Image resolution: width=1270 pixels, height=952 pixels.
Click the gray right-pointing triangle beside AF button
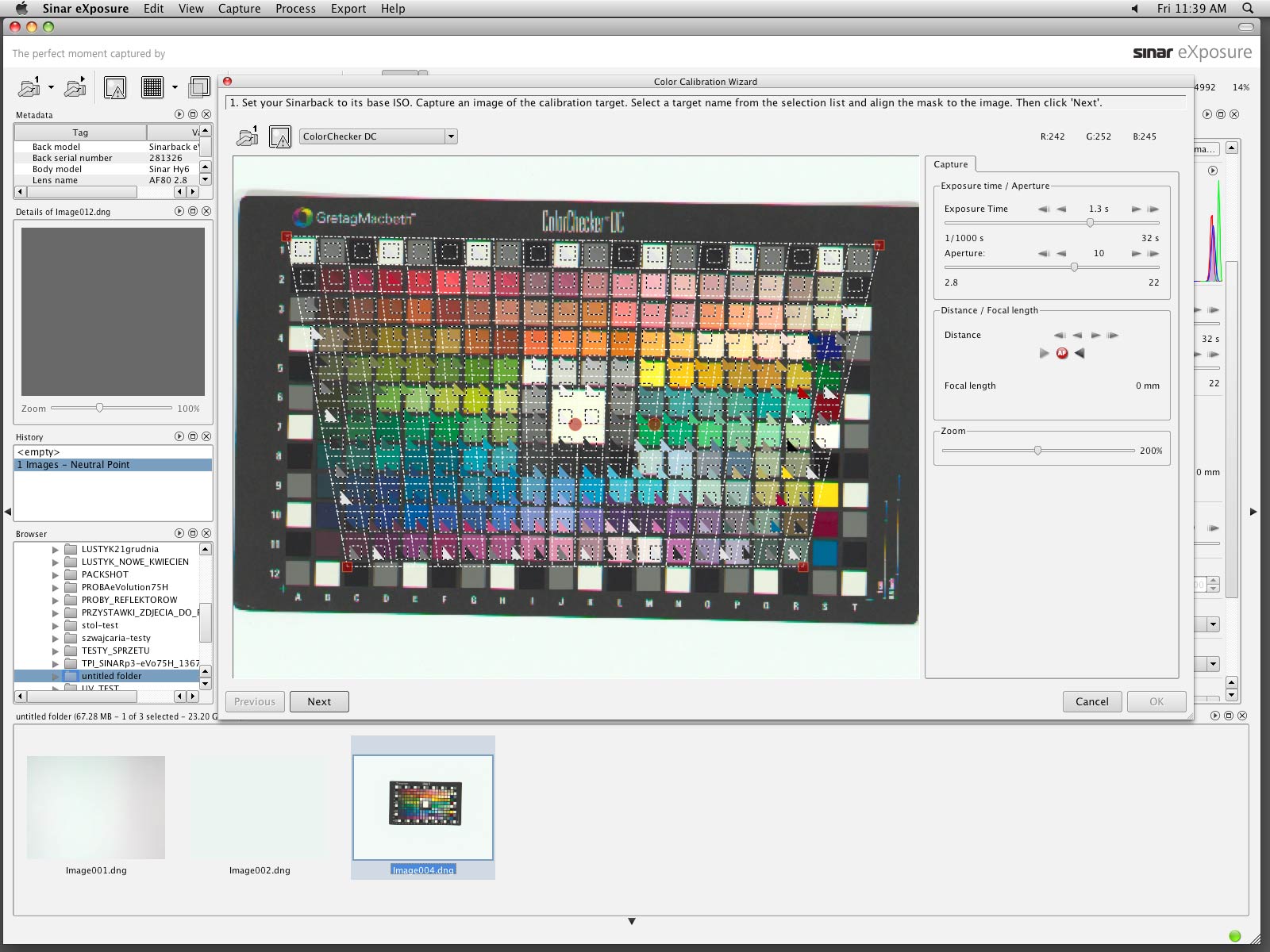(x=1045, y=353)
